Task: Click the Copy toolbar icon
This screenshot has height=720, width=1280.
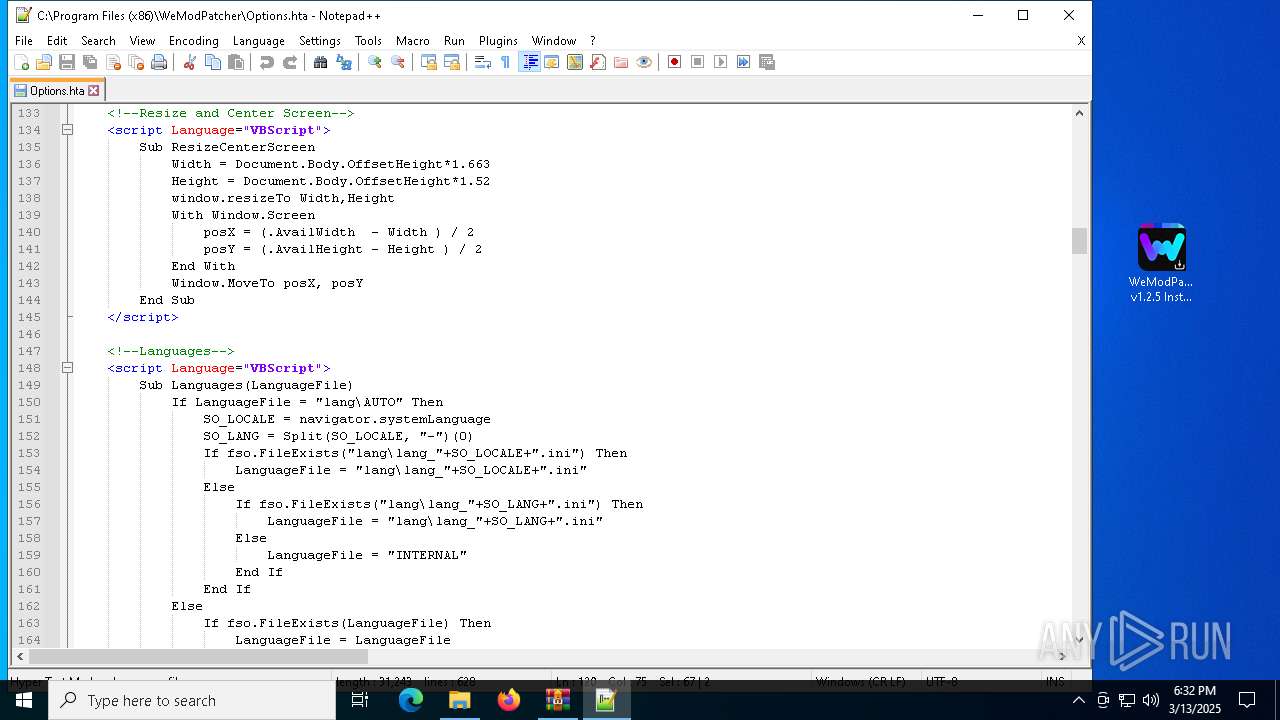Action: coord(213,62)
